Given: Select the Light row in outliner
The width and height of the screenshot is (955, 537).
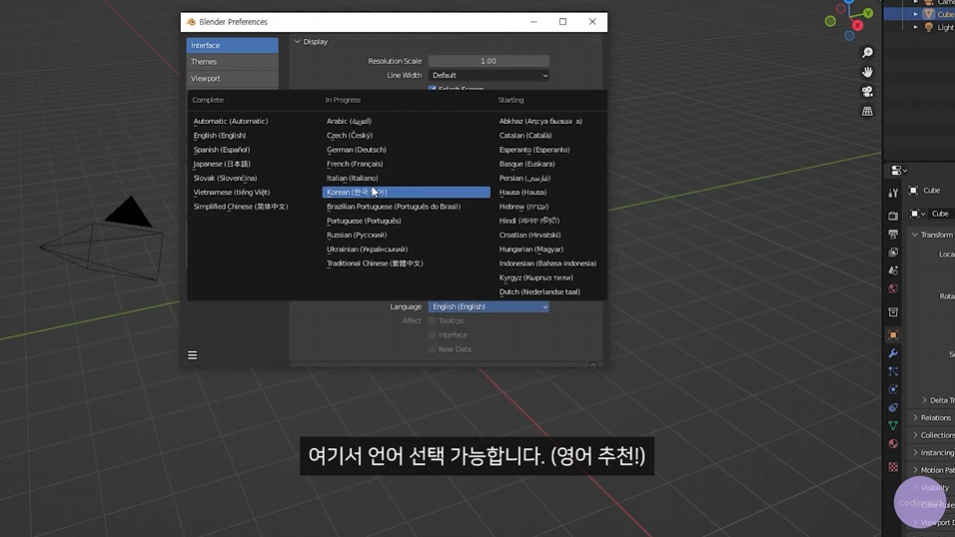Looking at the screenshot, I should pyautogui.click(x=921, y=27).
